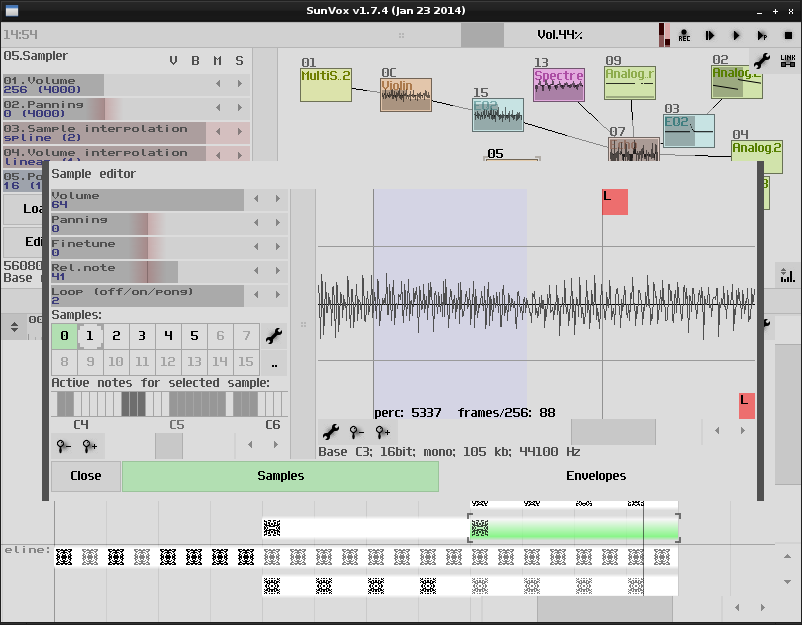Viewport: 802px width, 625px height.
Task: Select sample slot 5
Action: click(194, 336)
